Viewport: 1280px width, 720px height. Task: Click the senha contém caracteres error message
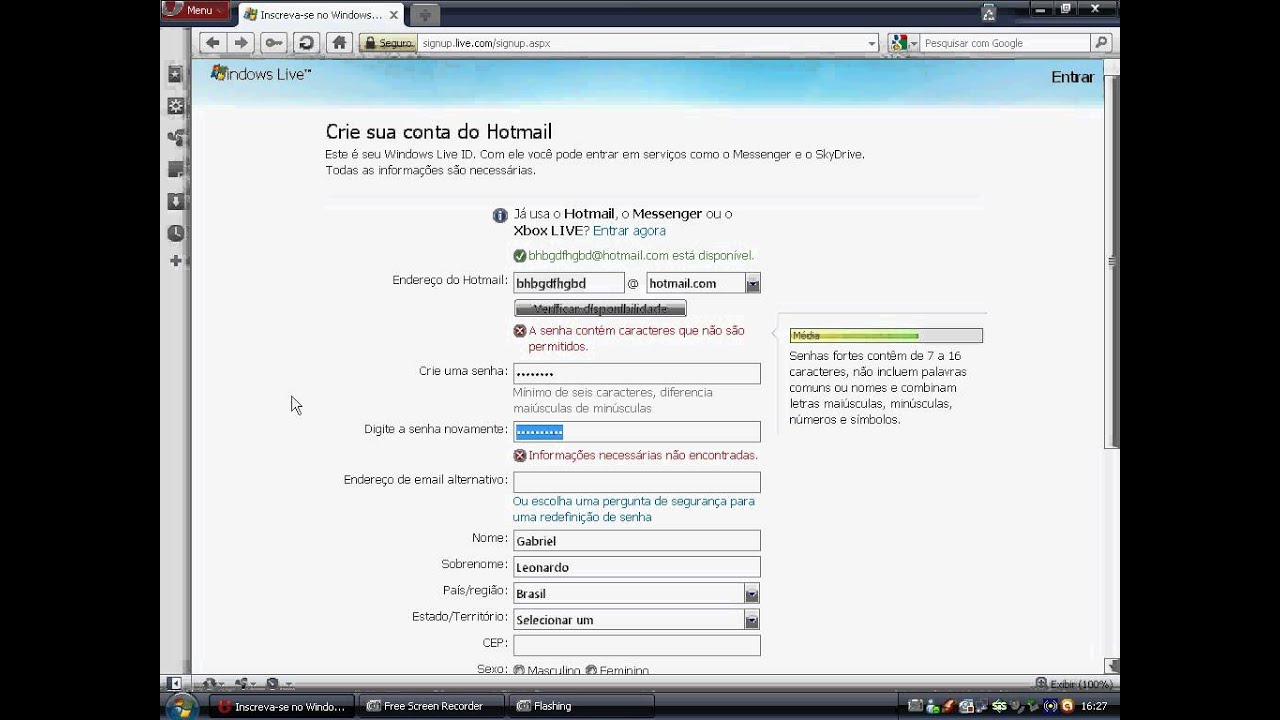pyautogui.click(x=637, y=338)
